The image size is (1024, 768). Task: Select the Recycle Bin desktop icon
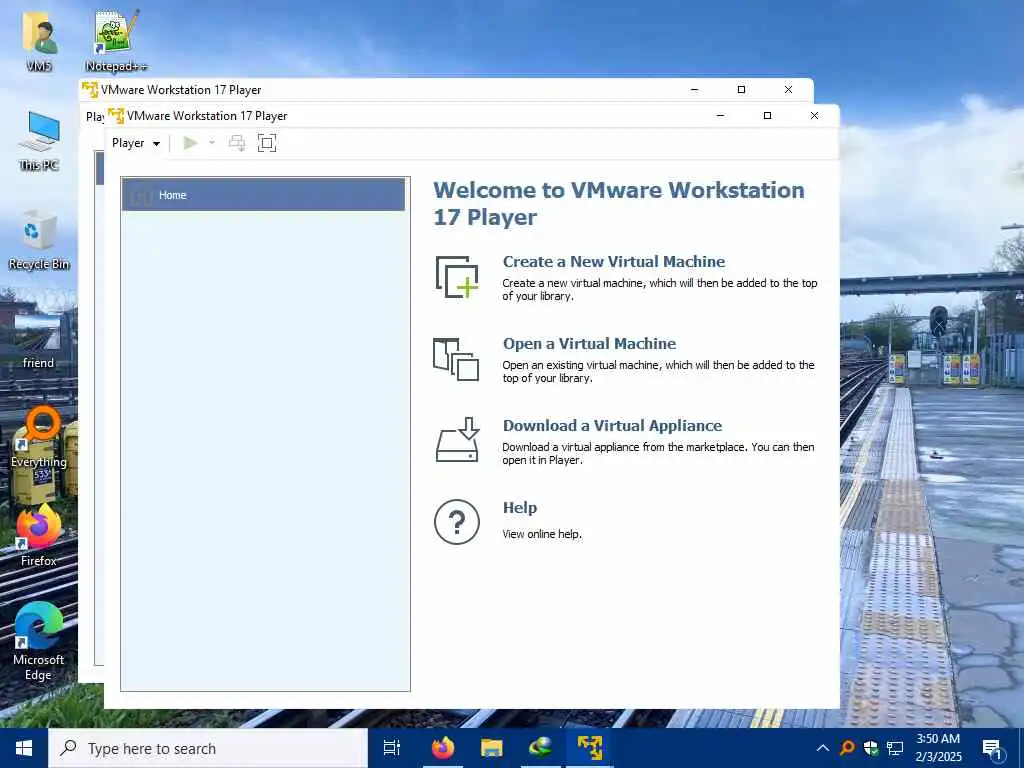(39, 240)
